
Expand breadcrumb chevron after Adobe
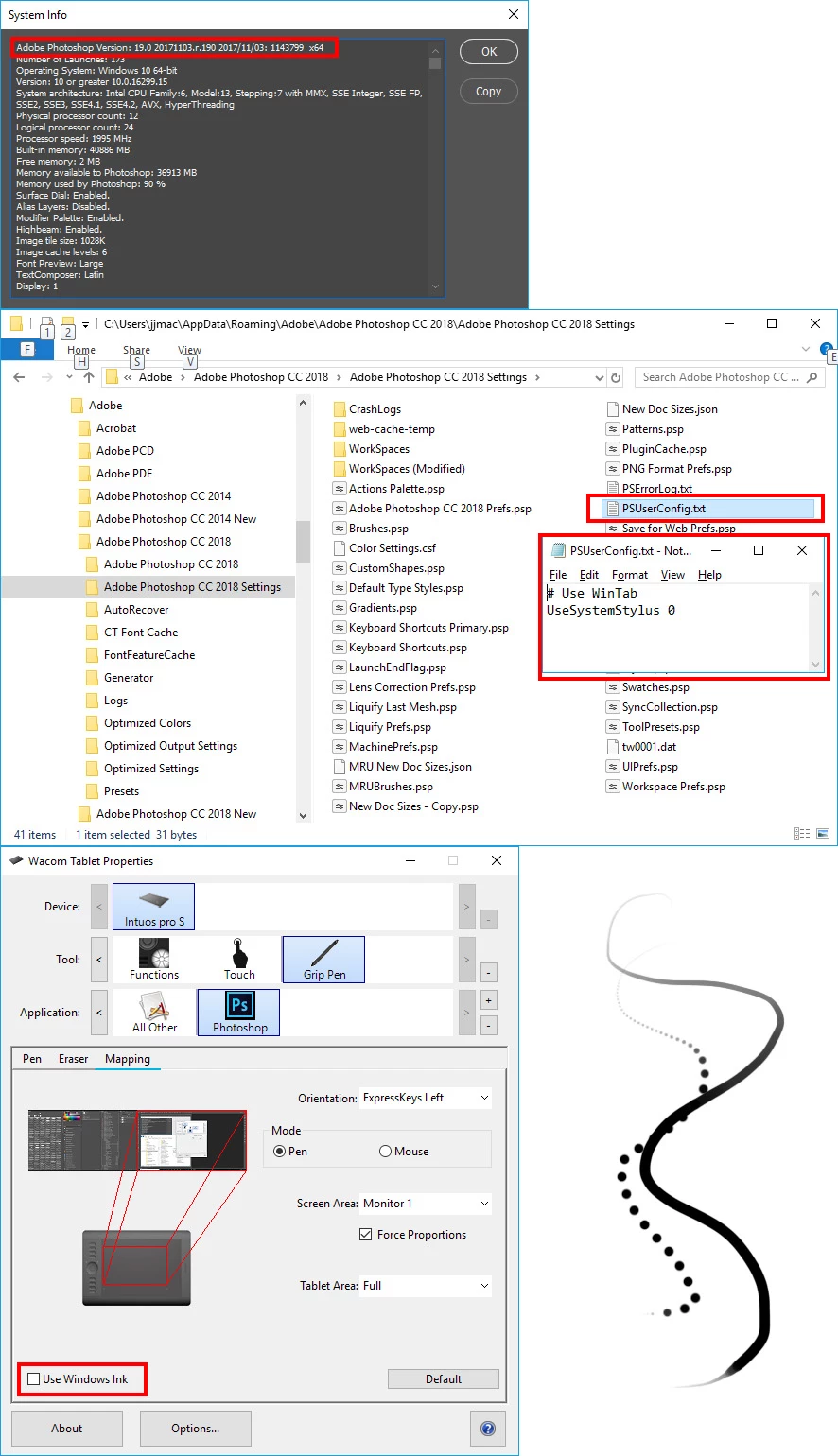tap(183, 377)
